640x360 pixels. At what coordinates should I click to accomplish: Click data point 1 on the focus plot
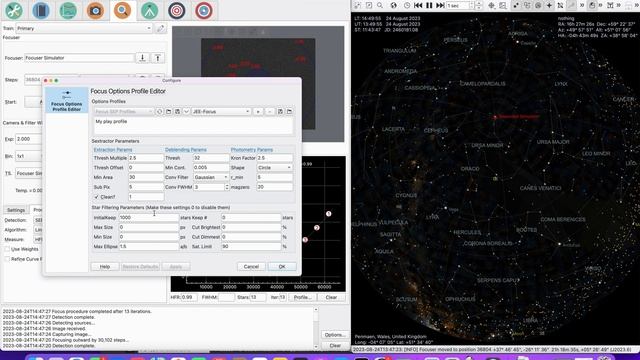click(x=329, y=214)
